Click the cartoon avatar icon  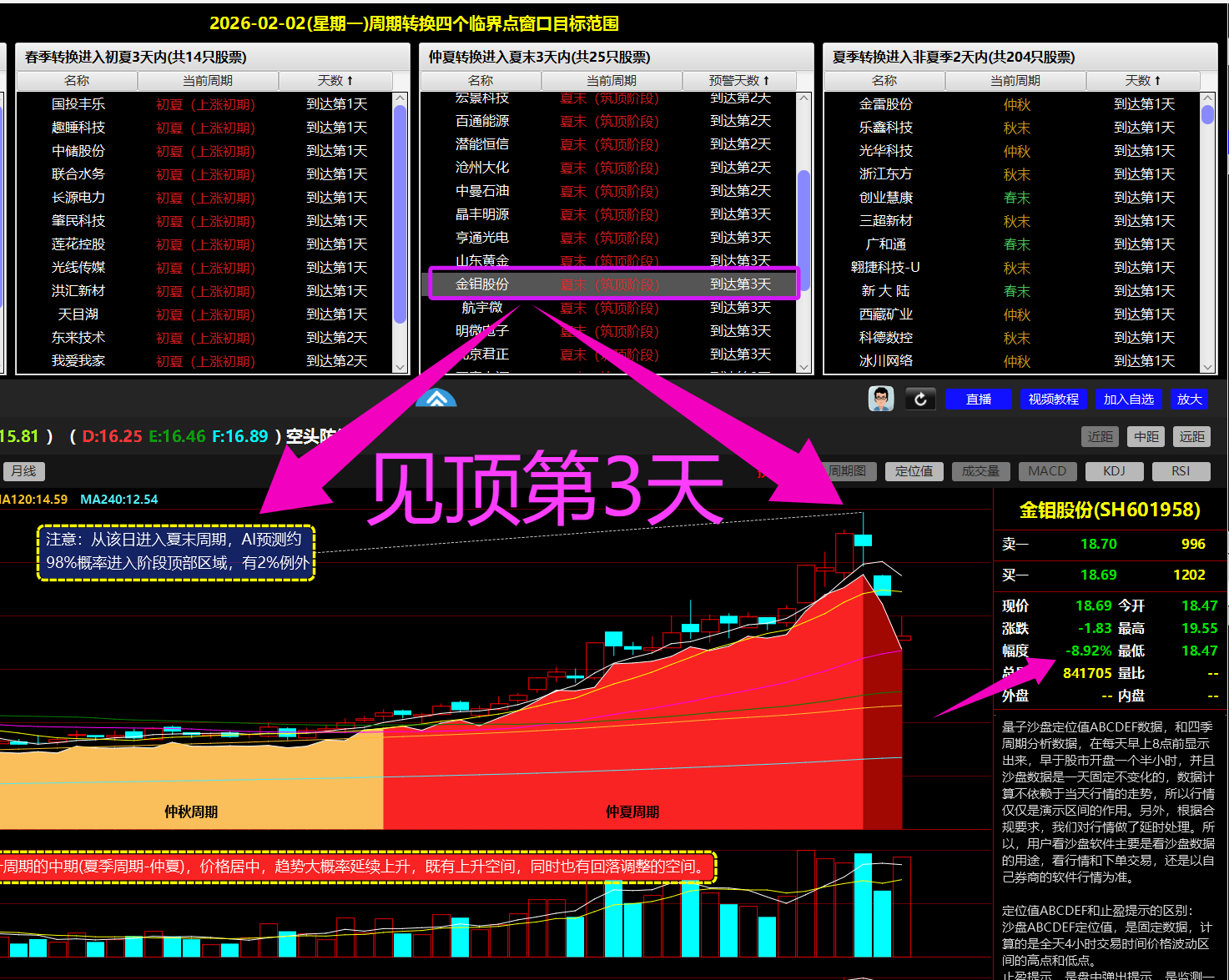coord(880,399)
